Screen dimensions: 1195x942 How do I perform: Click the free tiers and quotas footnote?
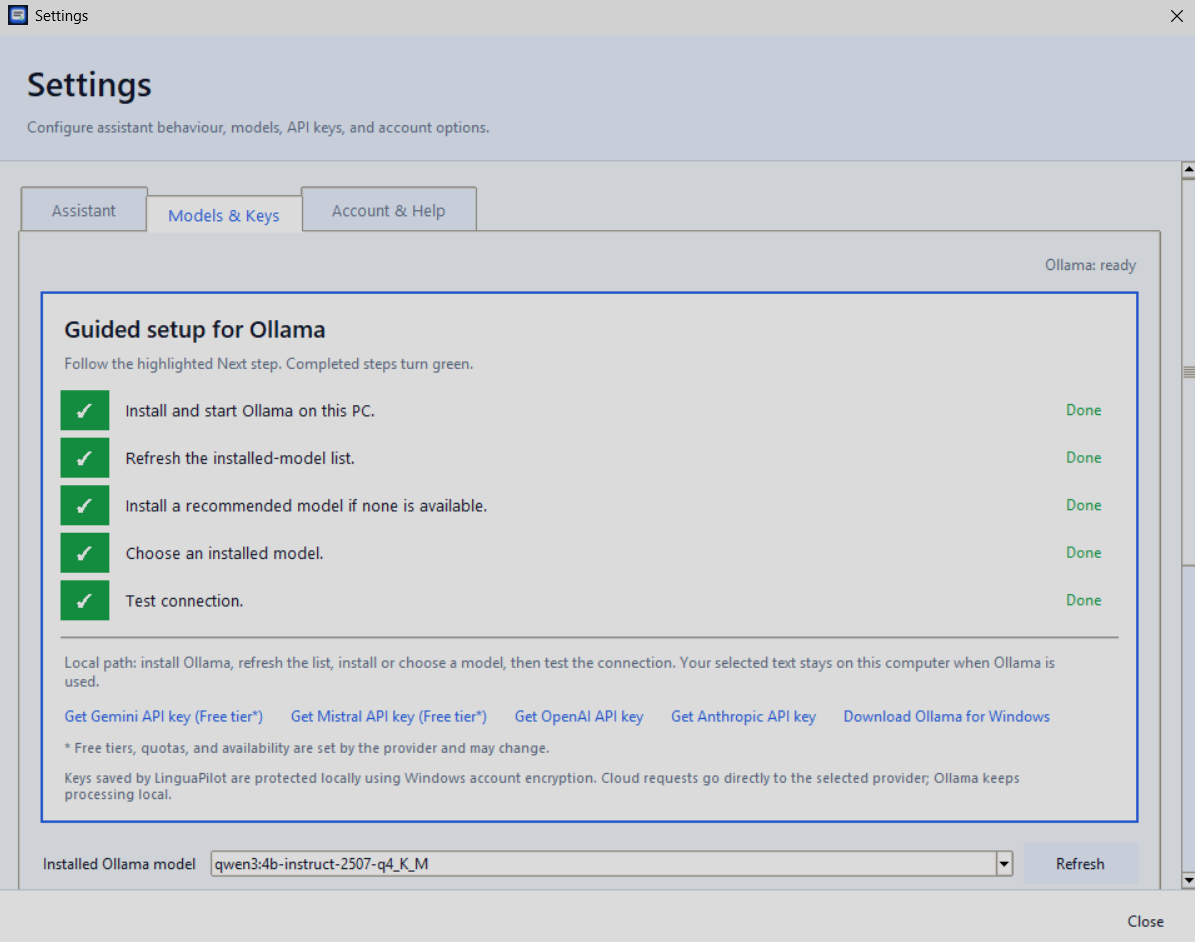[306, 748]
